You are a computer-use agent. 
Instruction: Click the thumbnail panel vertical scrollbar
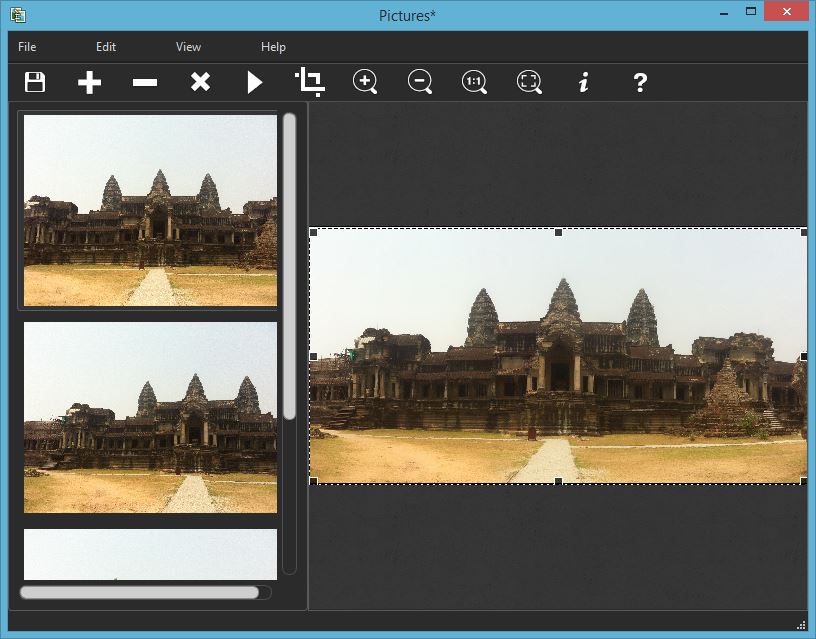[289, 265]
